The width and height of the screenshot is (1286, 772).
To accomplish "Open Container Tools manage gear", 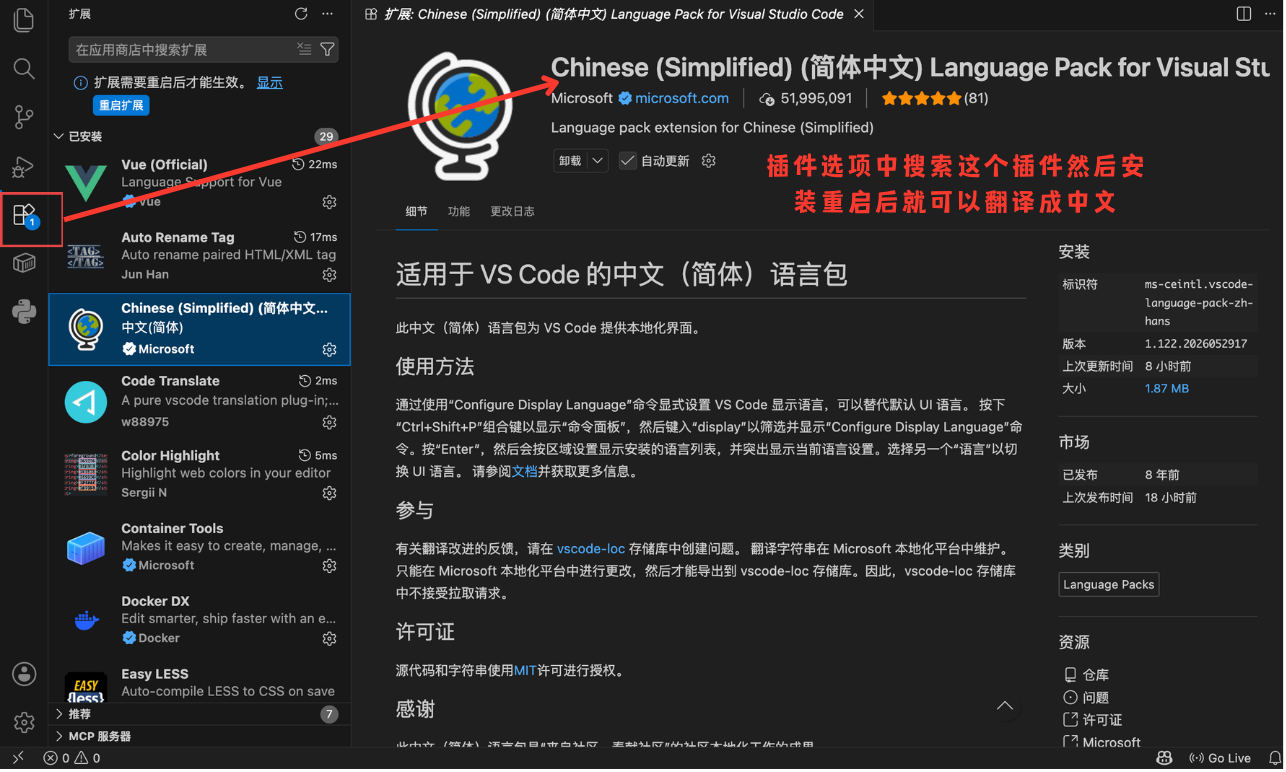I will point(329,566).
